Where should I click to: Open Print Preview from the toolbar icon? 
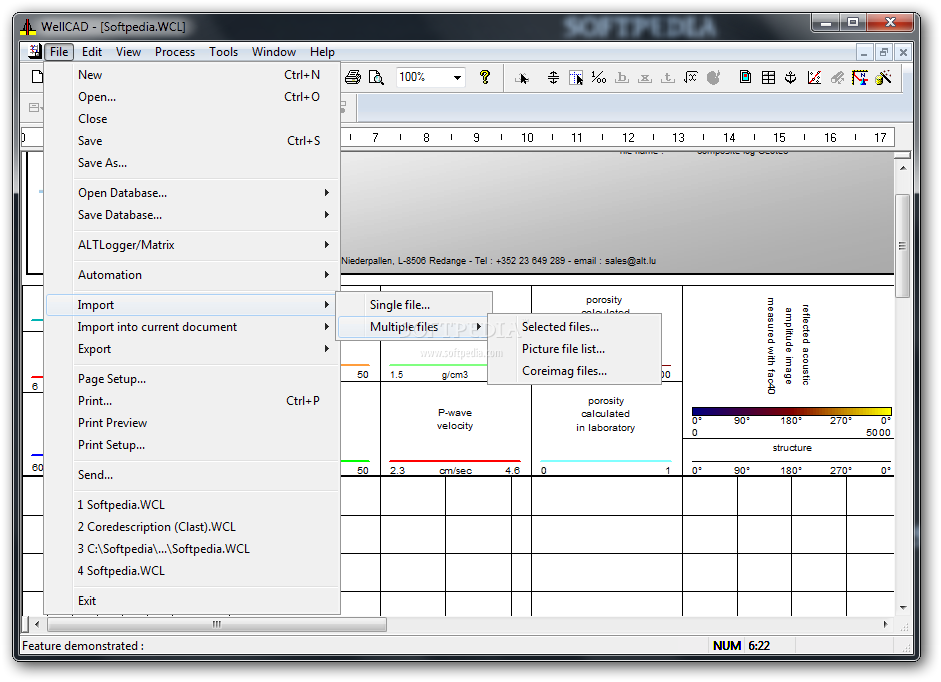376,77
